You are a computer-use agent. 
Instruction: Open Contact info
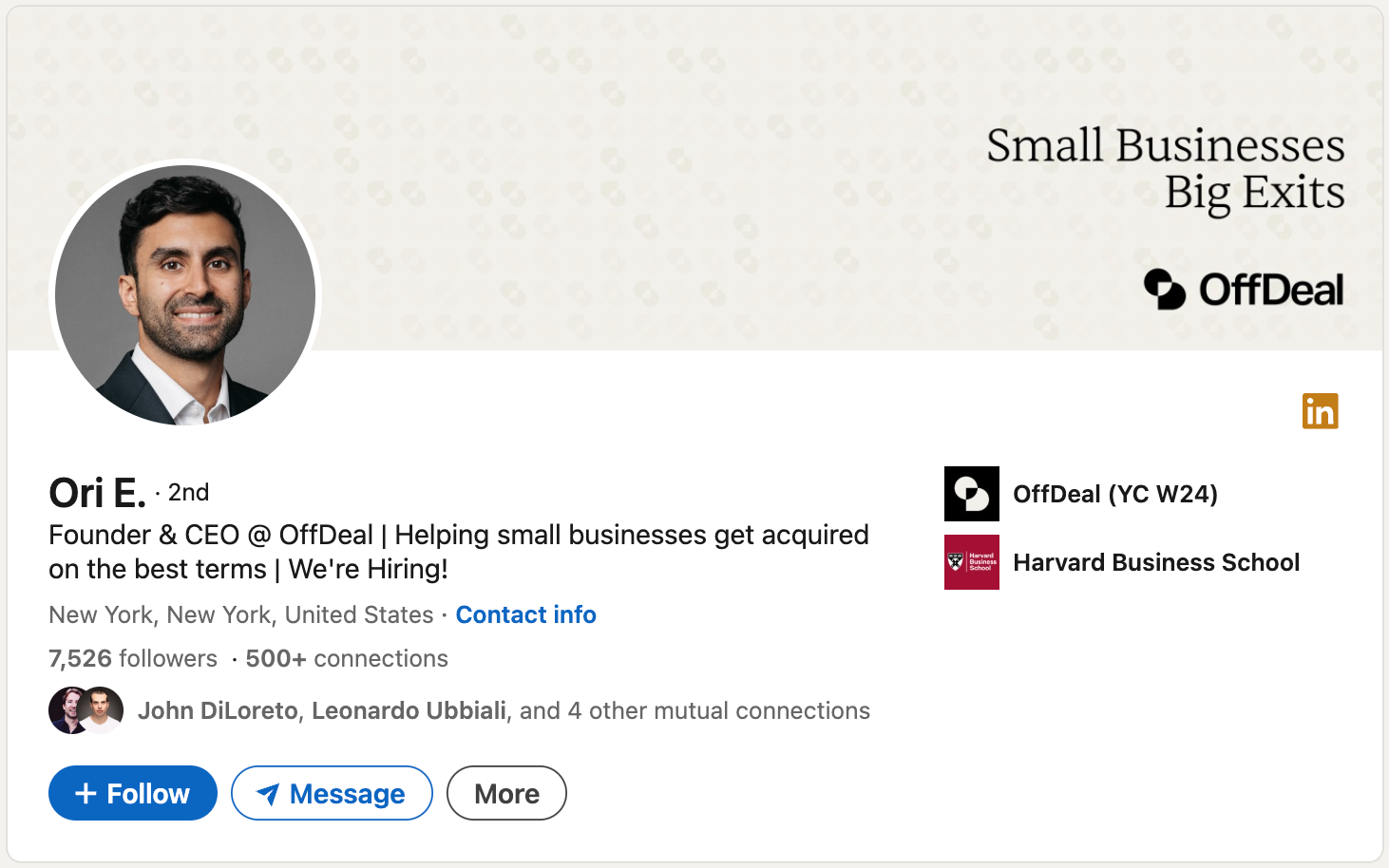pos(526,614)
